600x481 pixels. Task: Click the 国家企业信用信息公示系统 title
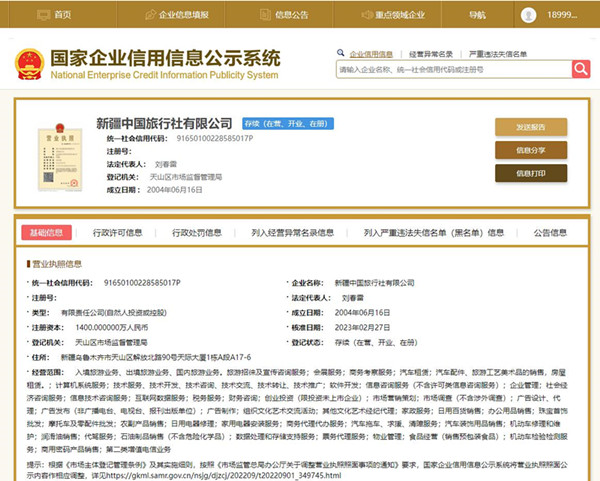(165, 58)
